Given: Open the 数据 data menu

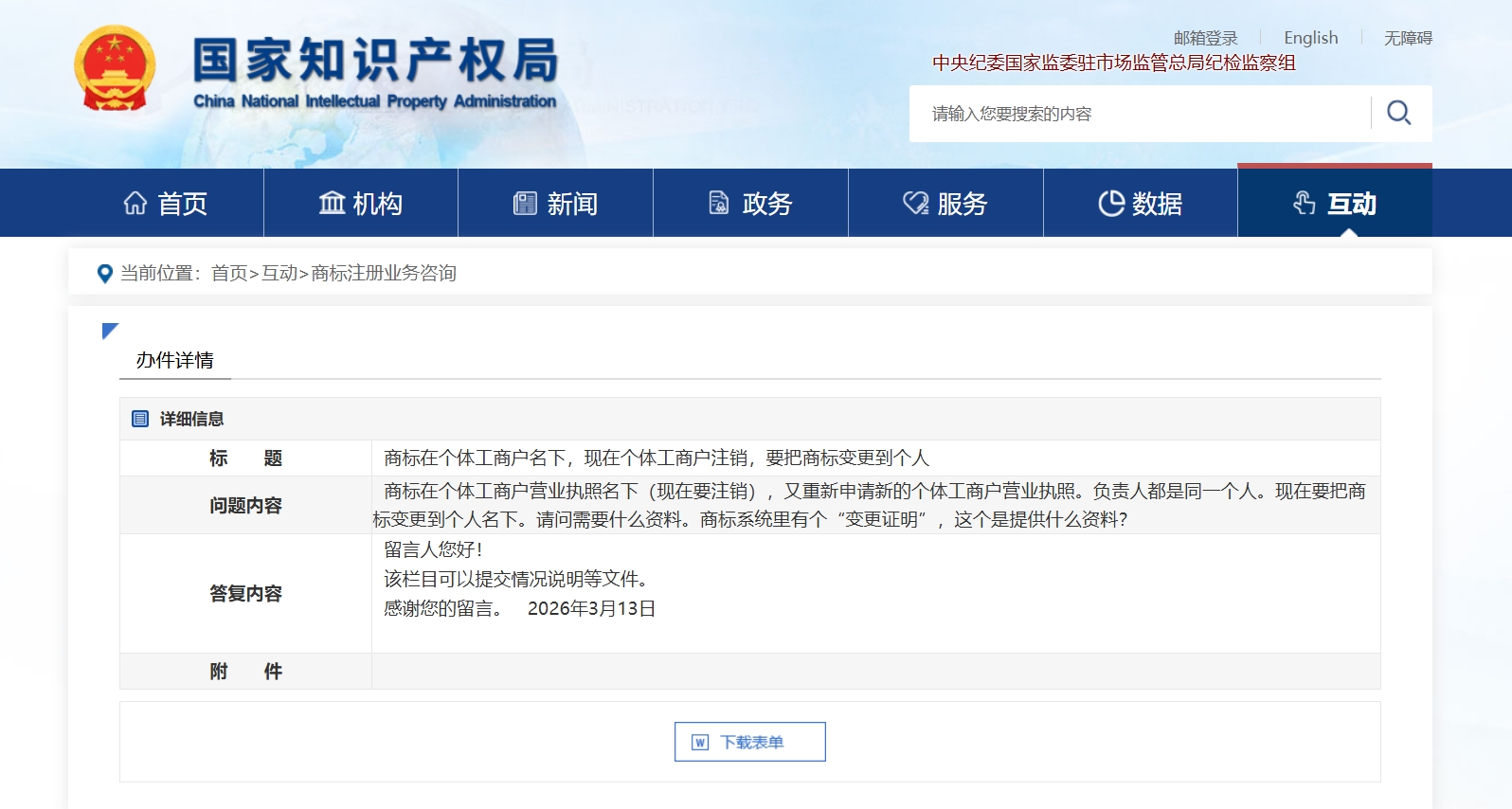Looking at the screenshot, I should coord(1141,204).
